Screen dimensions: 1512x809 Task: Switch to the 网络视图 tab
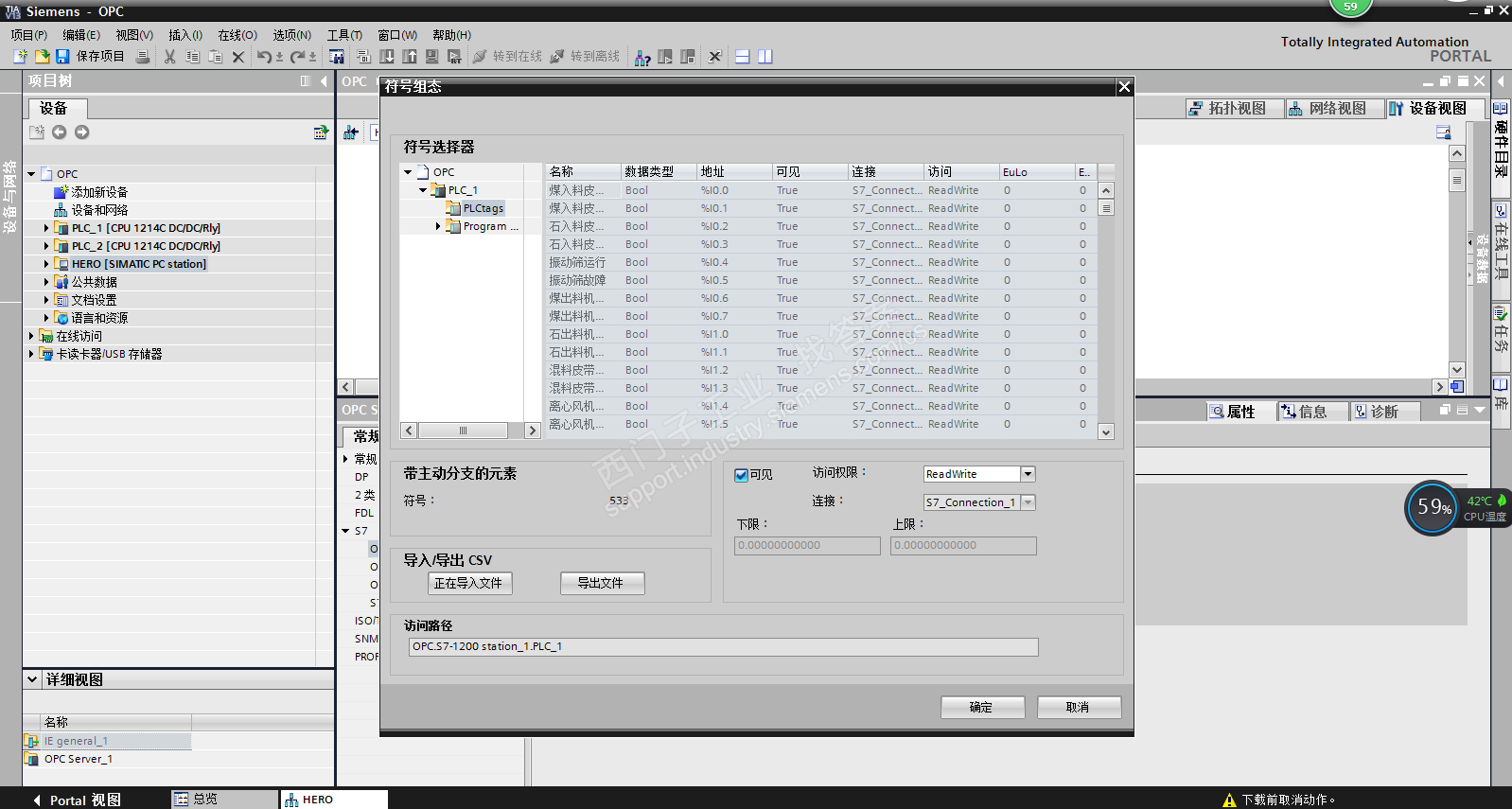click(x=1335, y=109)
